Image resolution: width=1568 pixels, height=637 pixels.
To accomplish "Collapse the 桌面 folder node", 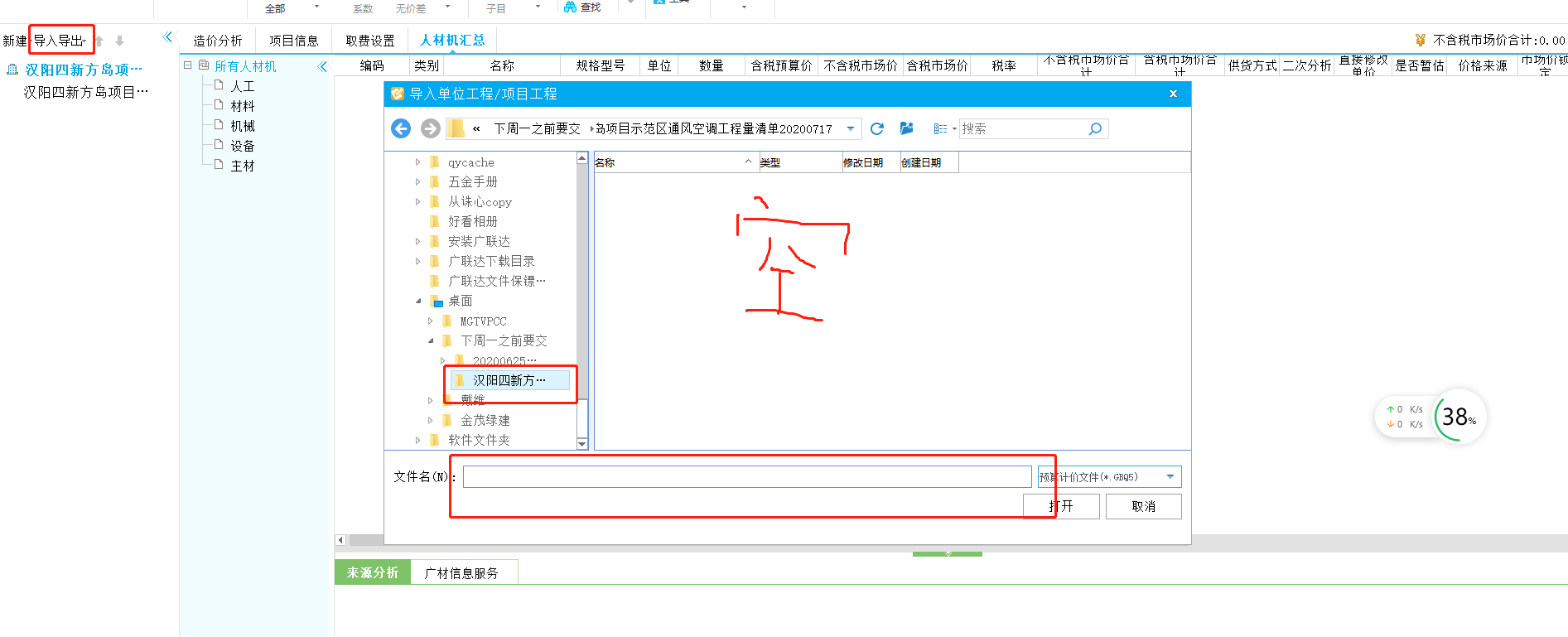I will [x=417, y=301].
